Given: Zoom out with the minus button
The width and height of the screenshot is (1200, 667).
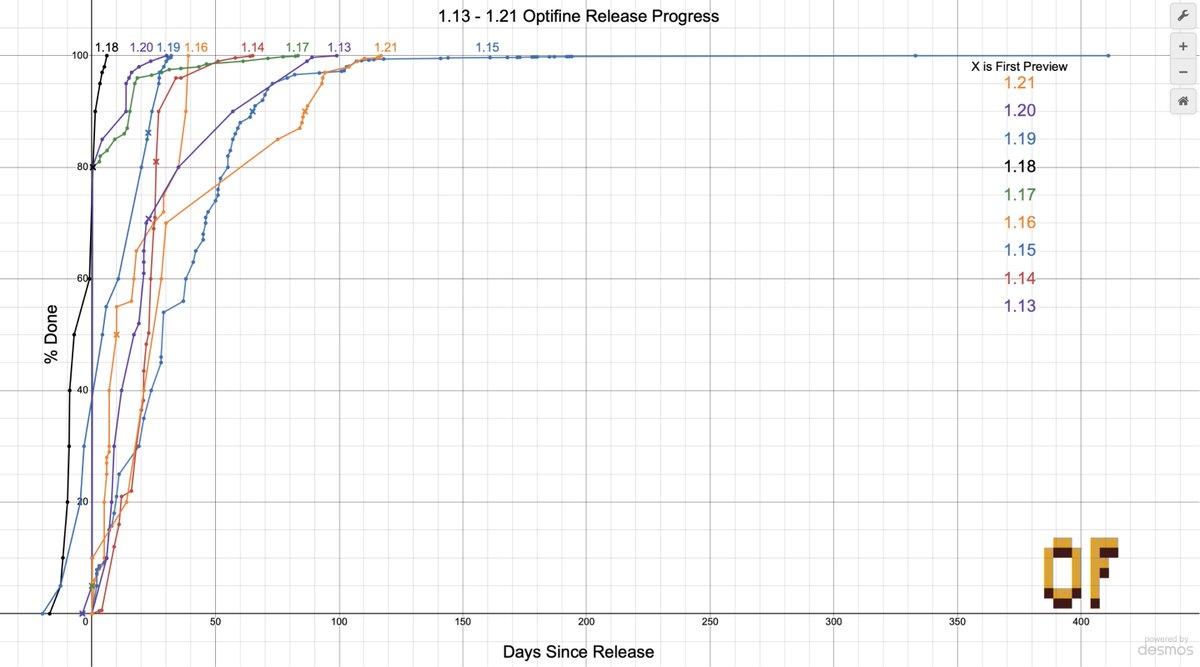Looking at the screenshot, I should [1182, 72].
